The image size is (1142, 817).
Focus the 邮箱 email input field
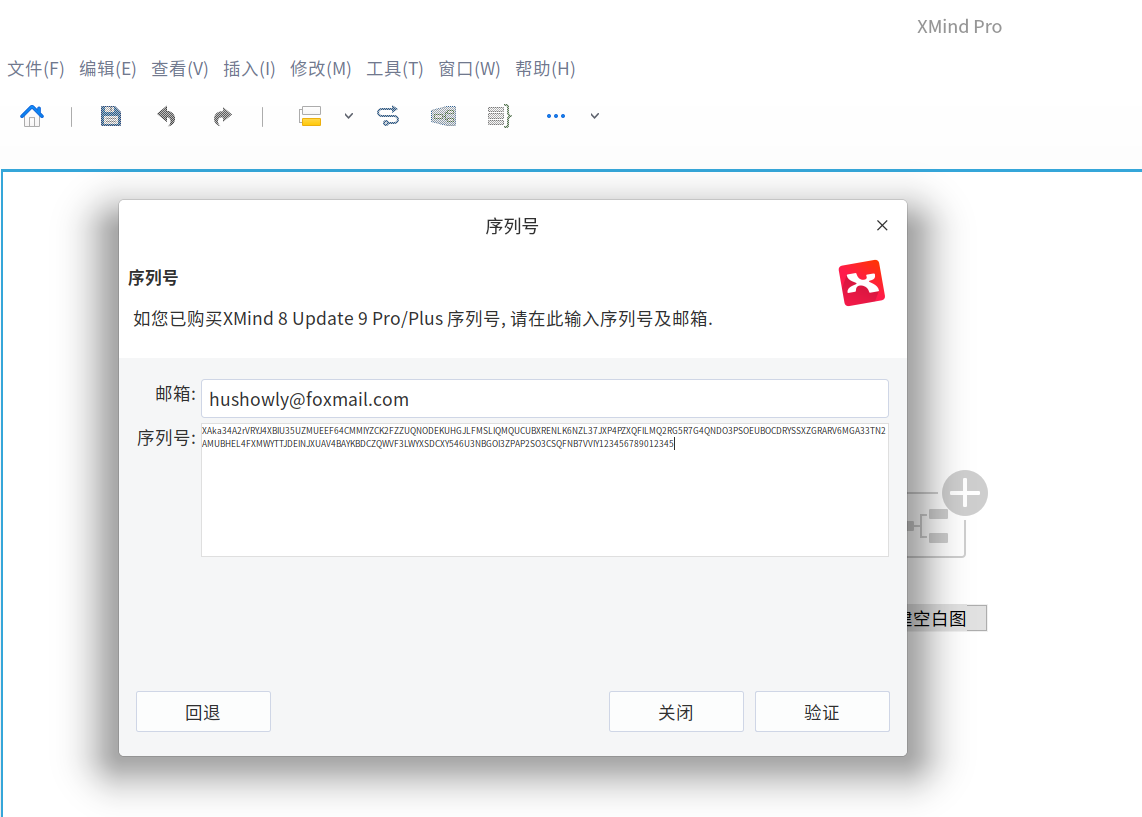coord(545,399)
